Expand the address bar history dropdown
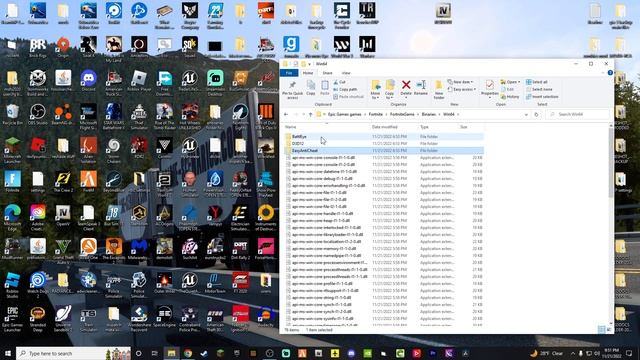The width and height of the screenshot is (640, 360). click(526, 114)
